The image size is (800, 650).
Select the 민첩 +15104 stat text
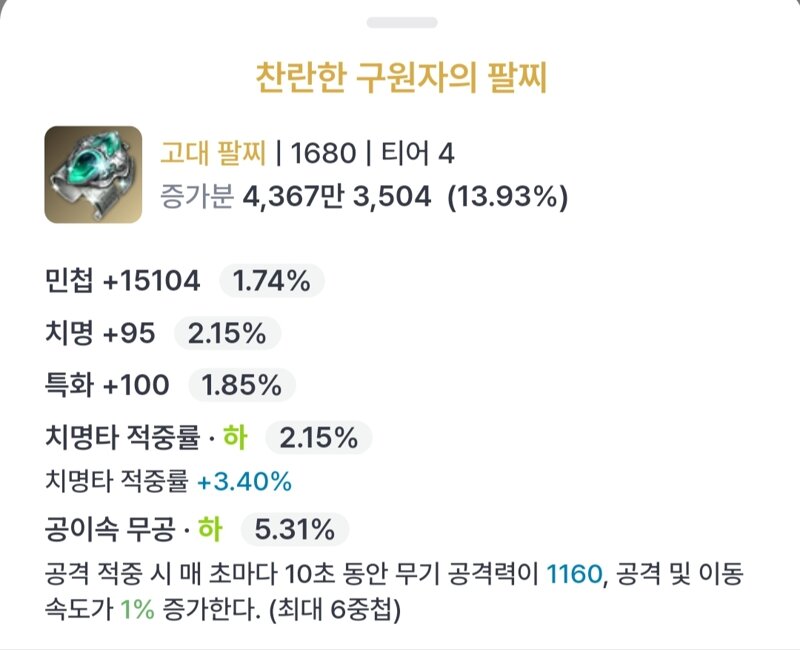point(122,281)
